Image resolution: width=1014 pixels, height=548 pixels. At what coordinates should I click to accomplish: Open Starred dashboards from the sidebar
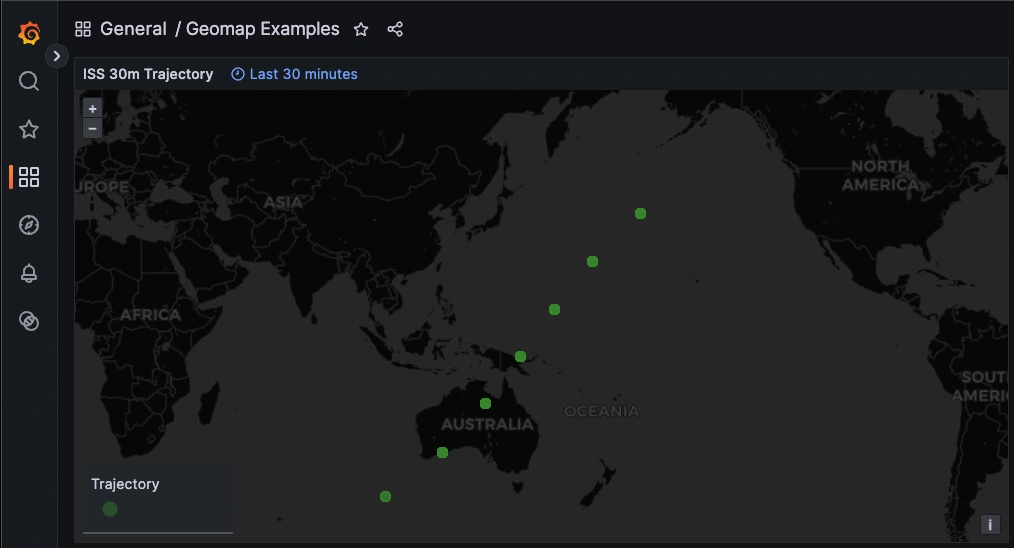pyautogui.click(x=29, y=129)
